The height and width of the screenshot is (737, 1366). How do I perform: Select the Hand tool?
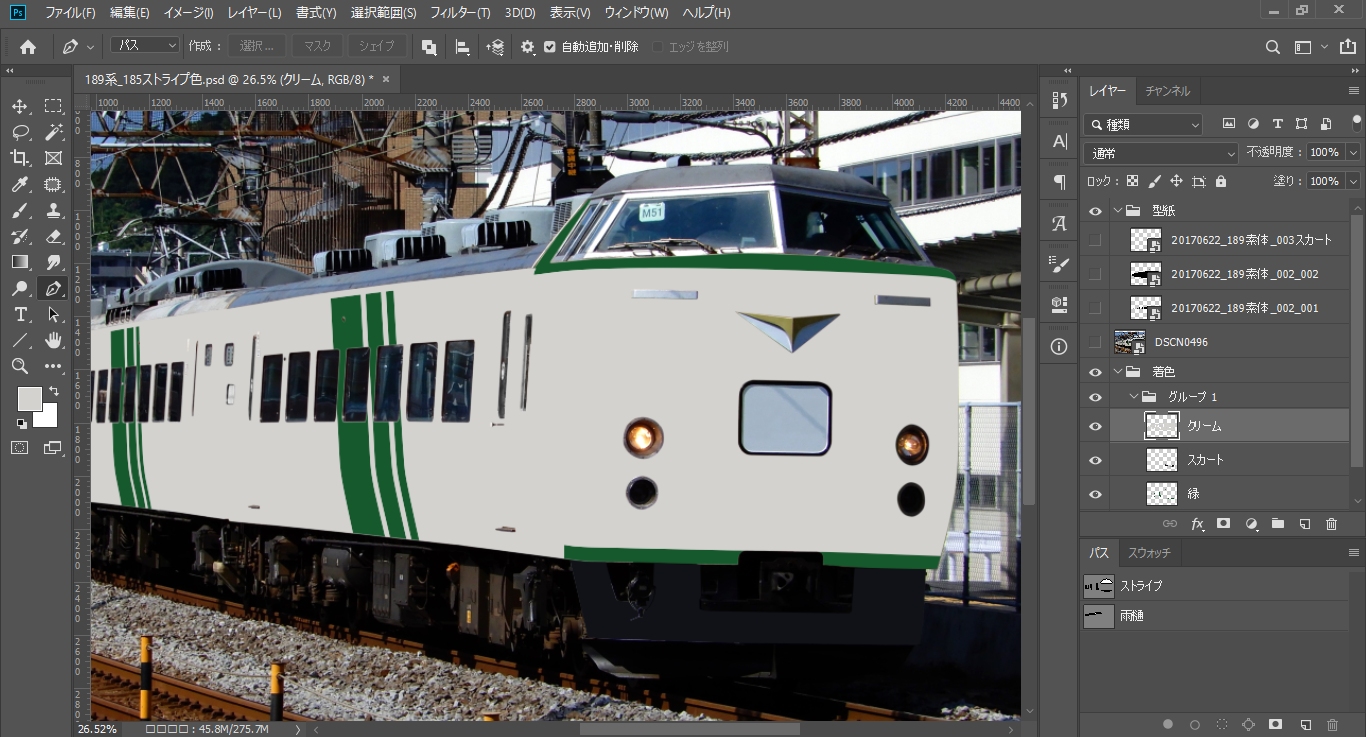click(54, 341)
